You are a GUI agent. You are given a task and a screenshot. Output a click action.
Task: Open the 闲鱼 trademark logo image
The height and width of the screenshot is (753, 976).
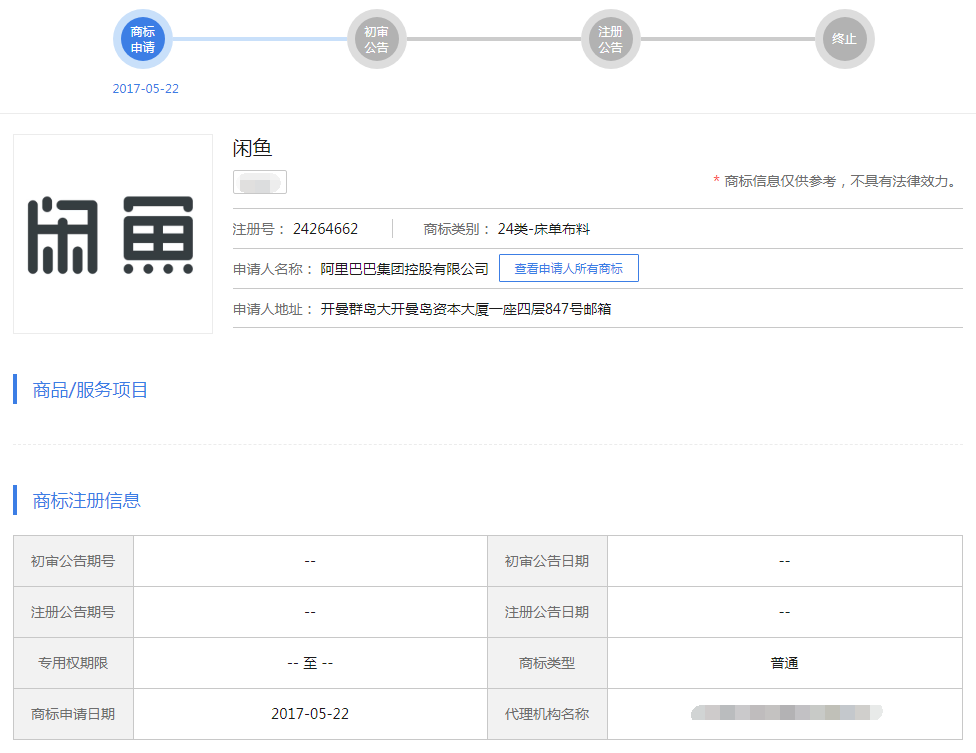pos(113,234)
